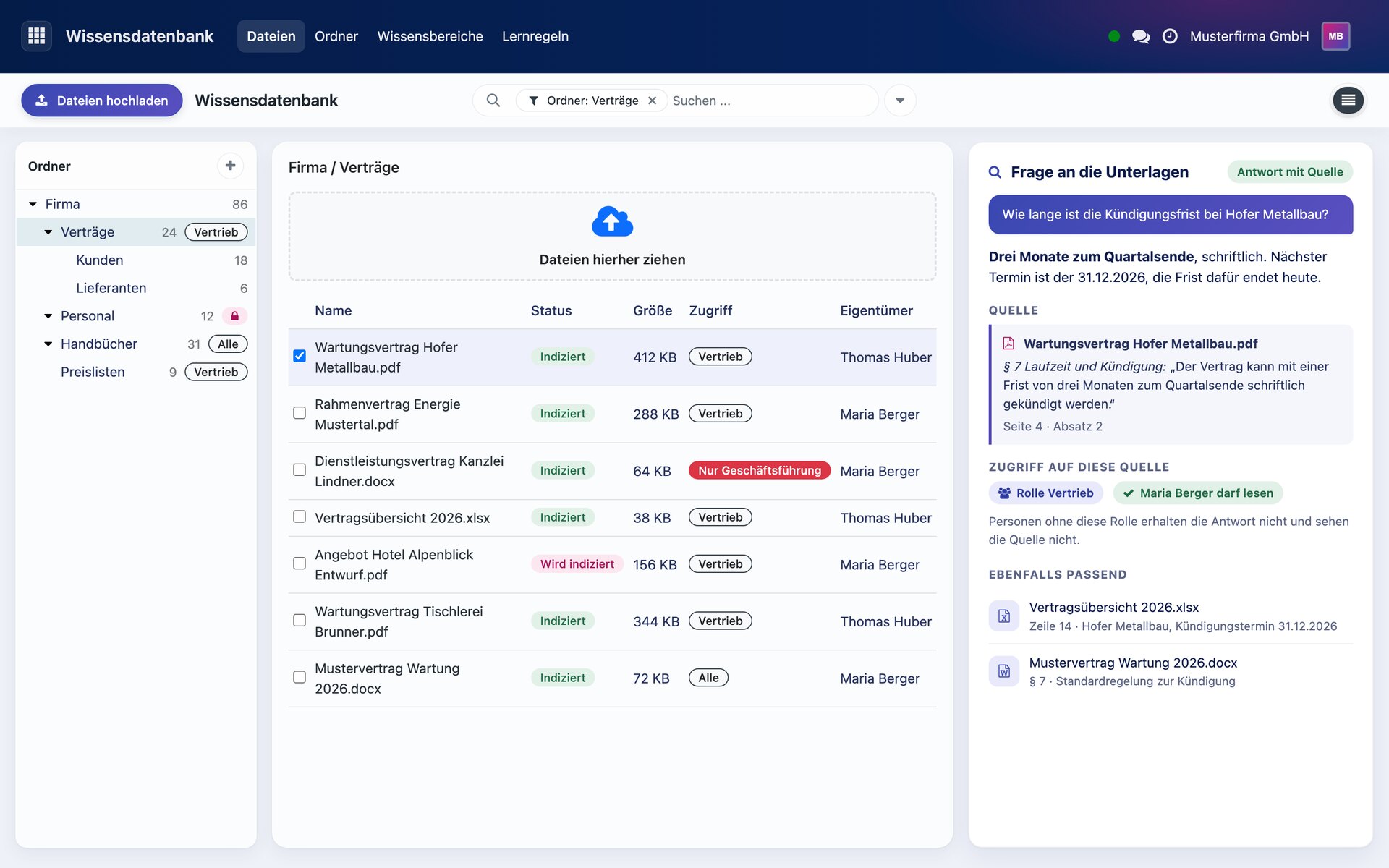Open the chat messages icon

[1141, 36]
